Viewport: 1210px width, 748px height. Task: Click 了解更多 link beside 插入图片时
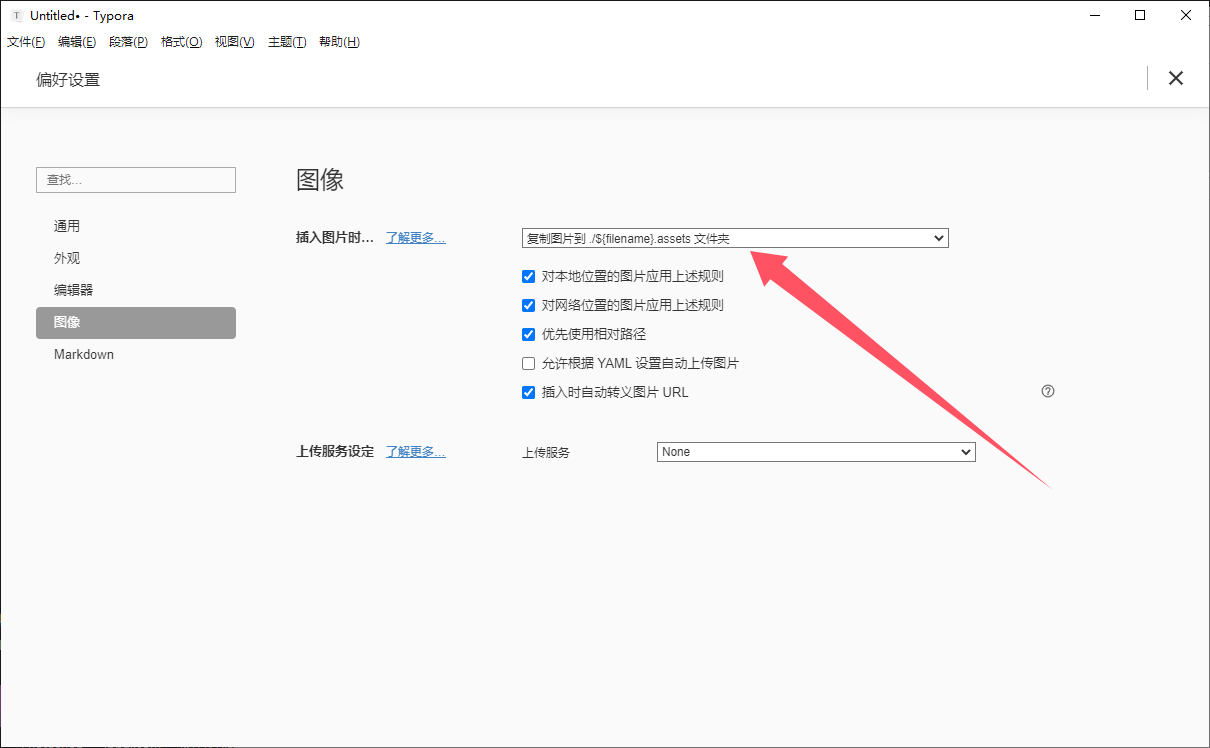coord(416,237)
